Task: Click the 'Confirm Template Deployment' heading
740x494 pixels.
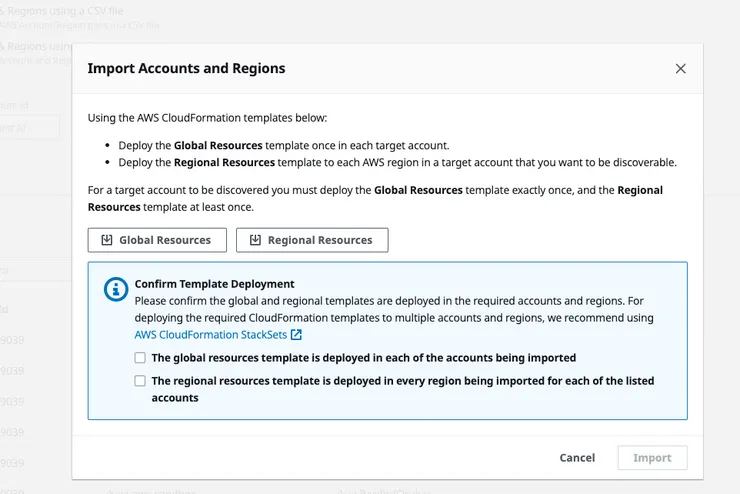Action: [214, 284]
